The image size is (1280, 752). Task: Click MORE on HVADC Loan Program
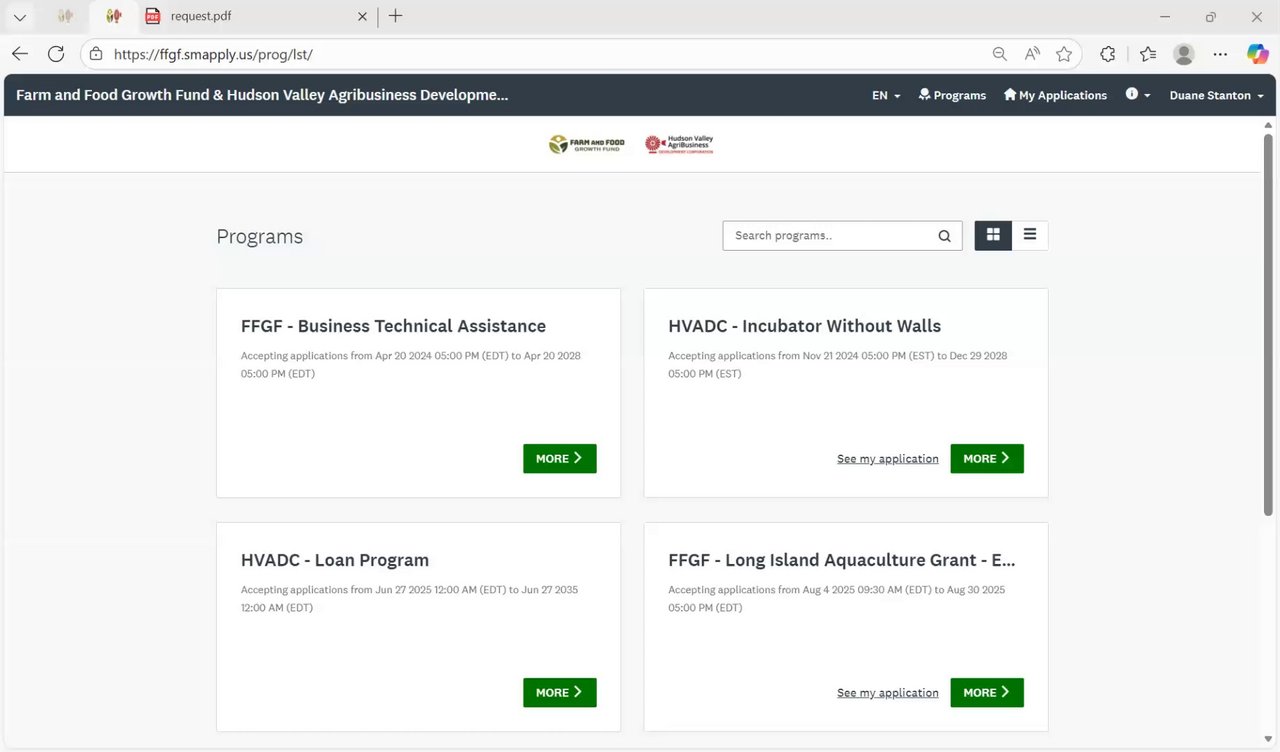559,693
